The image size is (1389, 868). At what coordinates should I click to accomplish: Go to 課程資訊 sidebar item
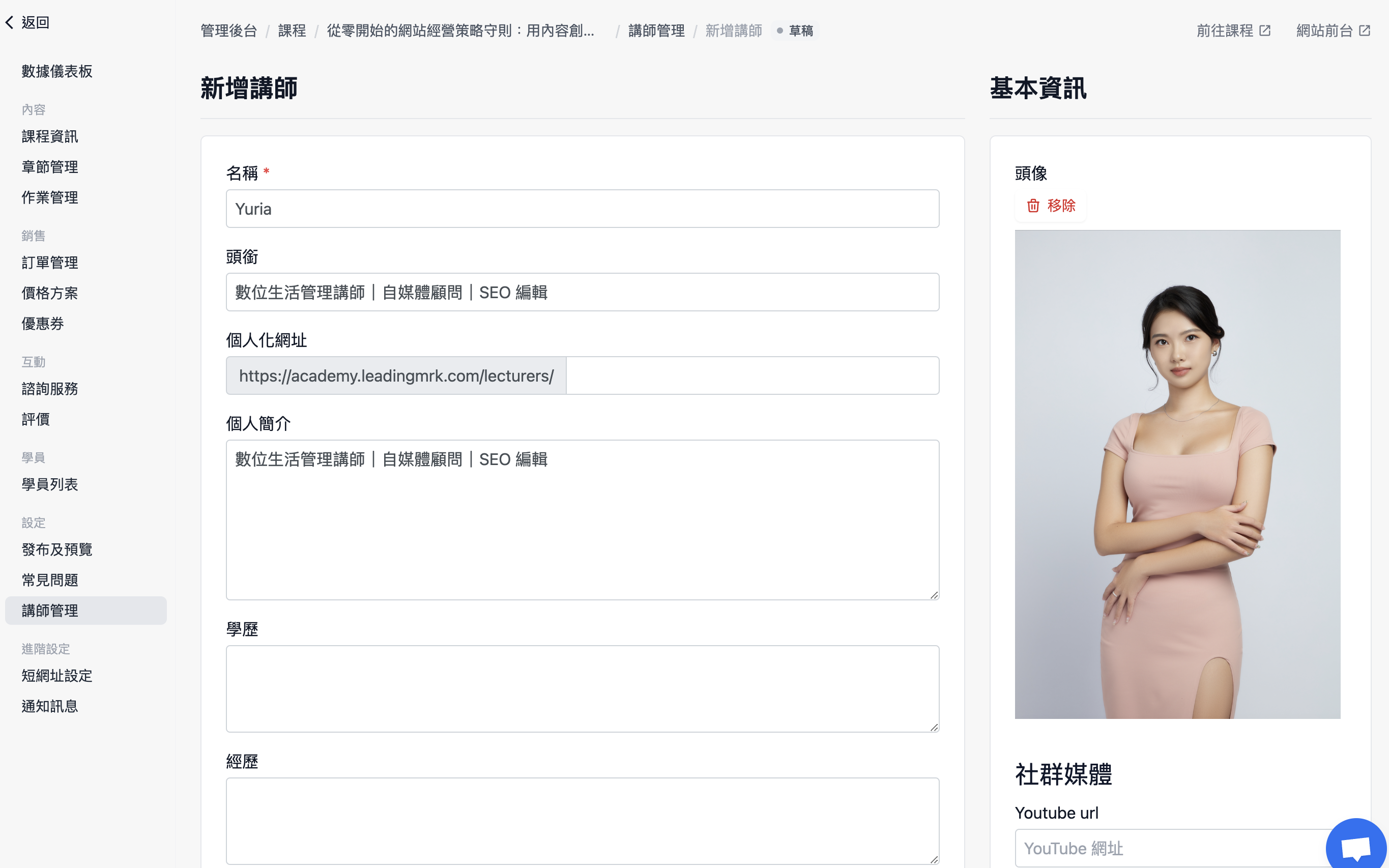pyautogui.click(x=50, y=137)
